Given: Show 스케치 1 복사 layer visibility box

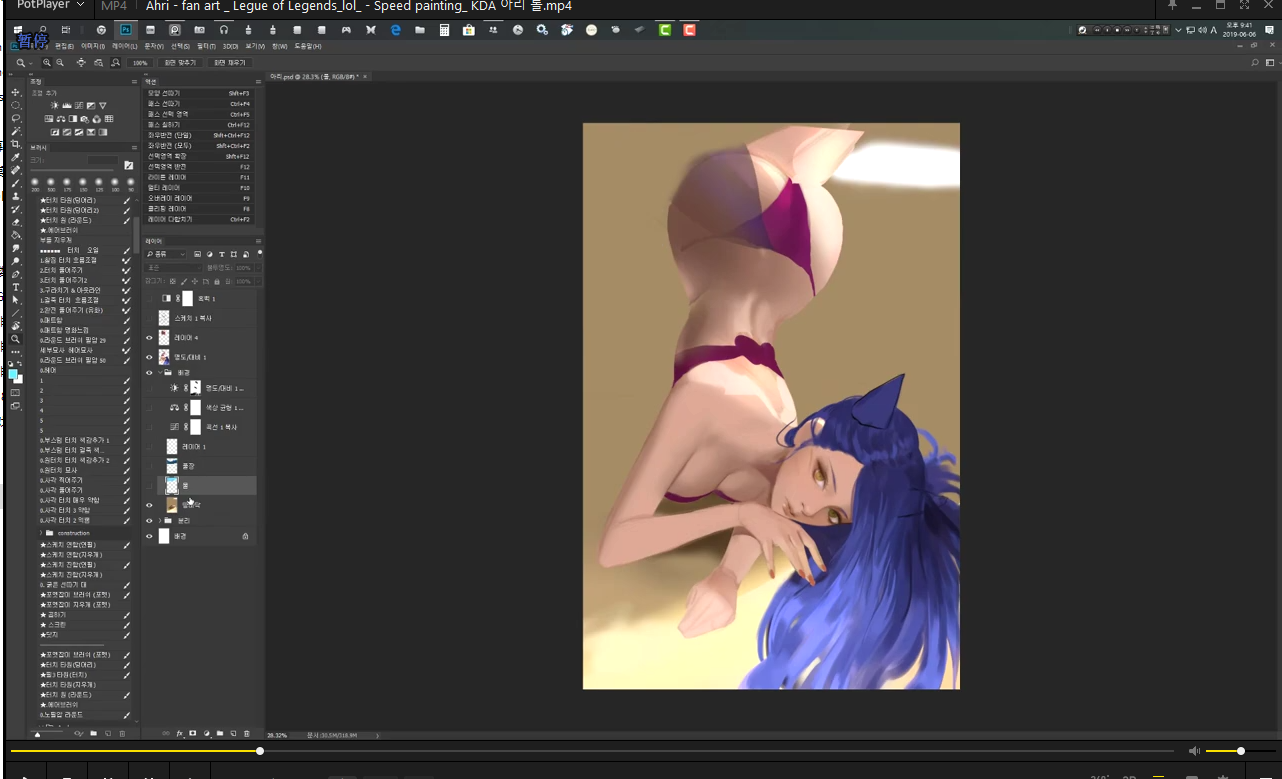Looking at the screenshot, I should [150, 318].
